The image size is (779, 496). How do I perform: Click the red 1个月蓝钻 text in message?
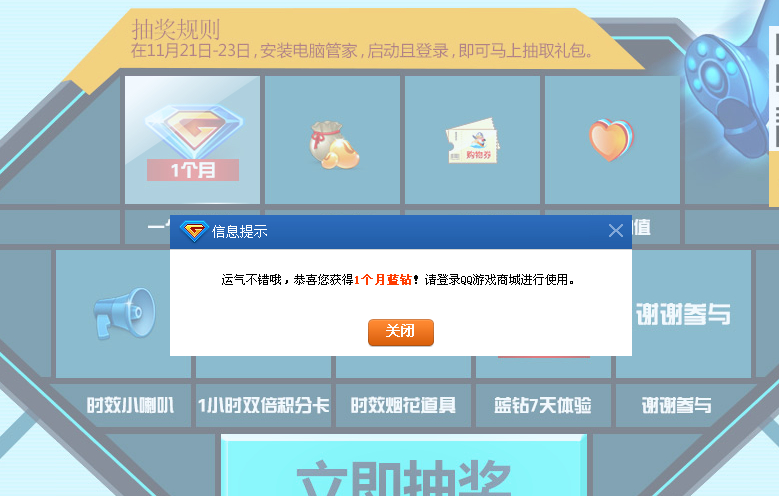(x=383, y=280)
